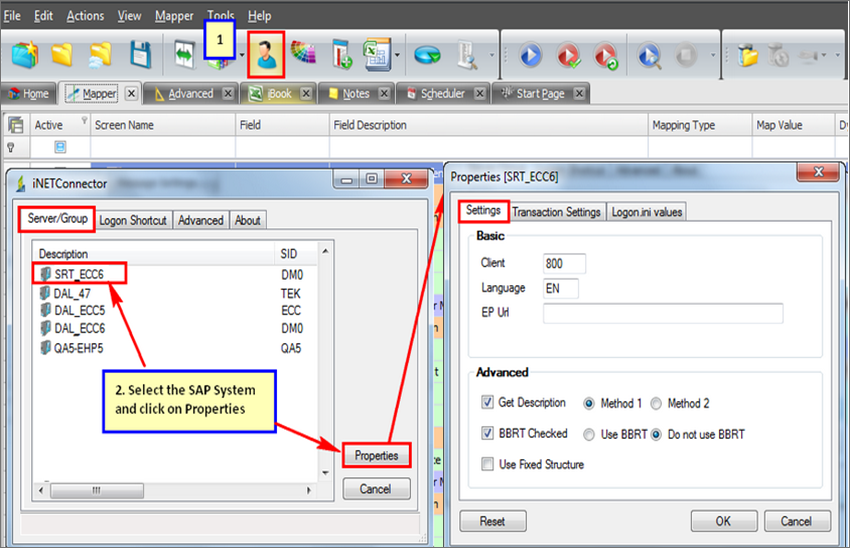This screenshot has height=548, width=850.
Task: Click the Language input field
Action: [561, 288]
